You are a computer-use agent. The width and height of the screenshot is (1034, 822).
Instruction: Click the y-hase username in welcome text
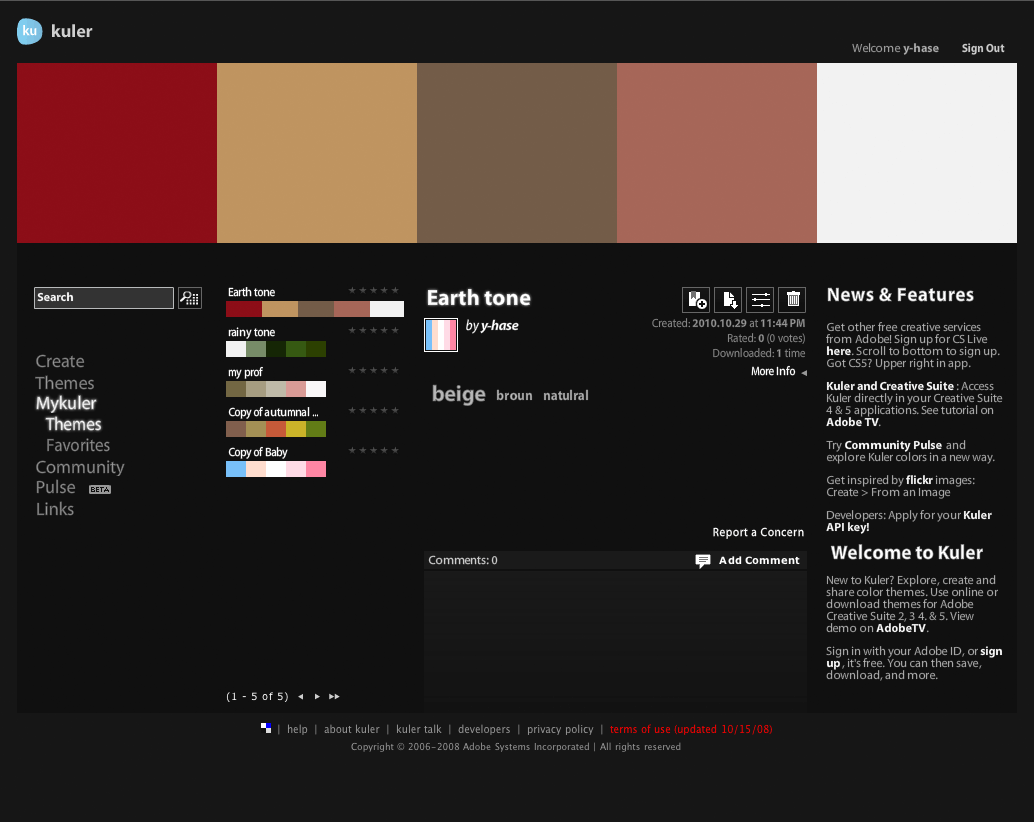tap(921, 48)
